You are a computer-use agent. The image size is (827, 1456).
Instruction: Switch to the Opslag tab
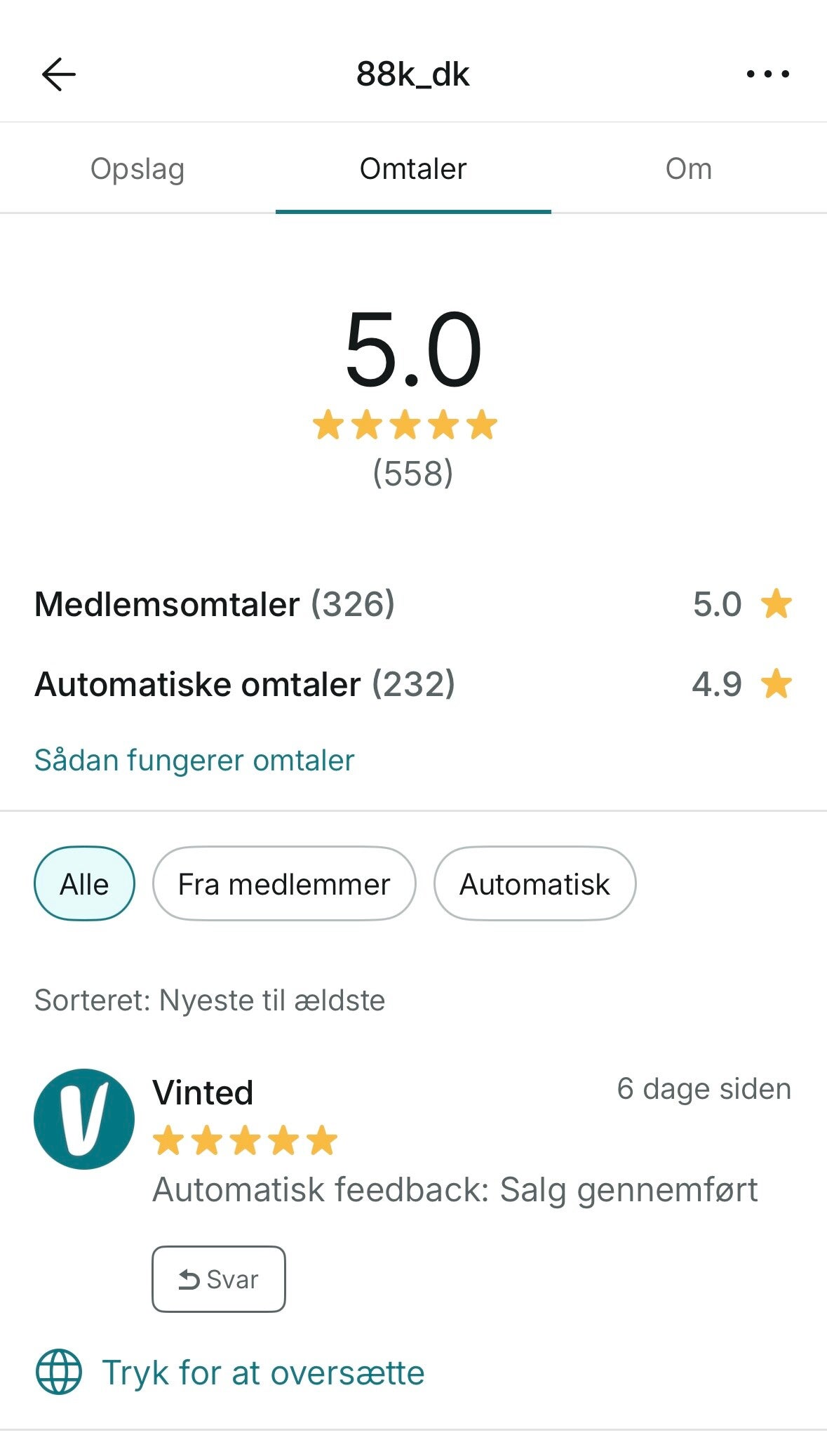pyautogui.click(x=137, y=169)
